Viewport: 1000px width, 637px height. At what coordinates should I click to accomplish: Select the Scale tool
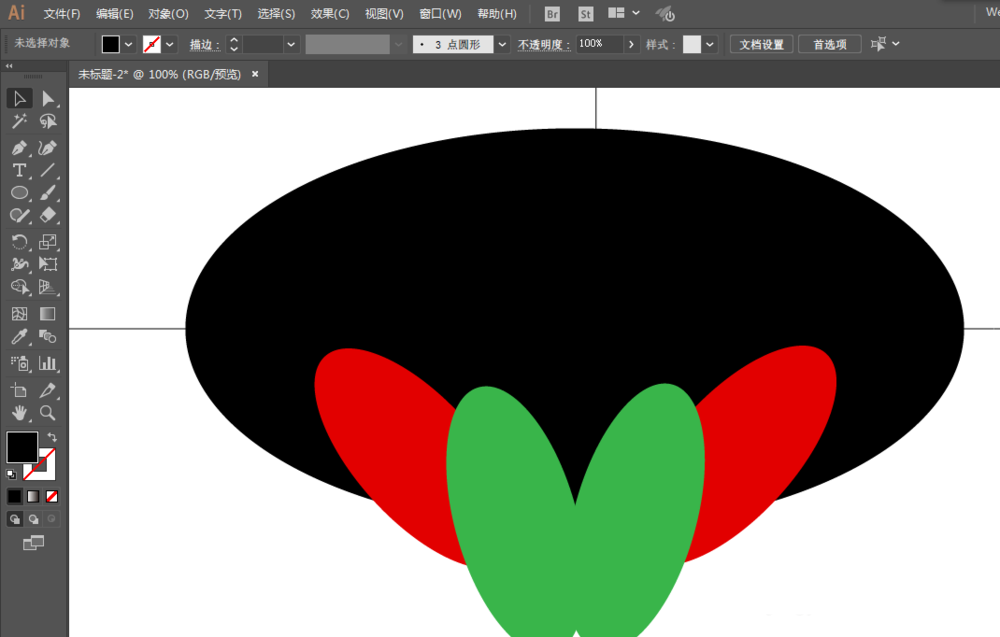[x=48, y=242]
